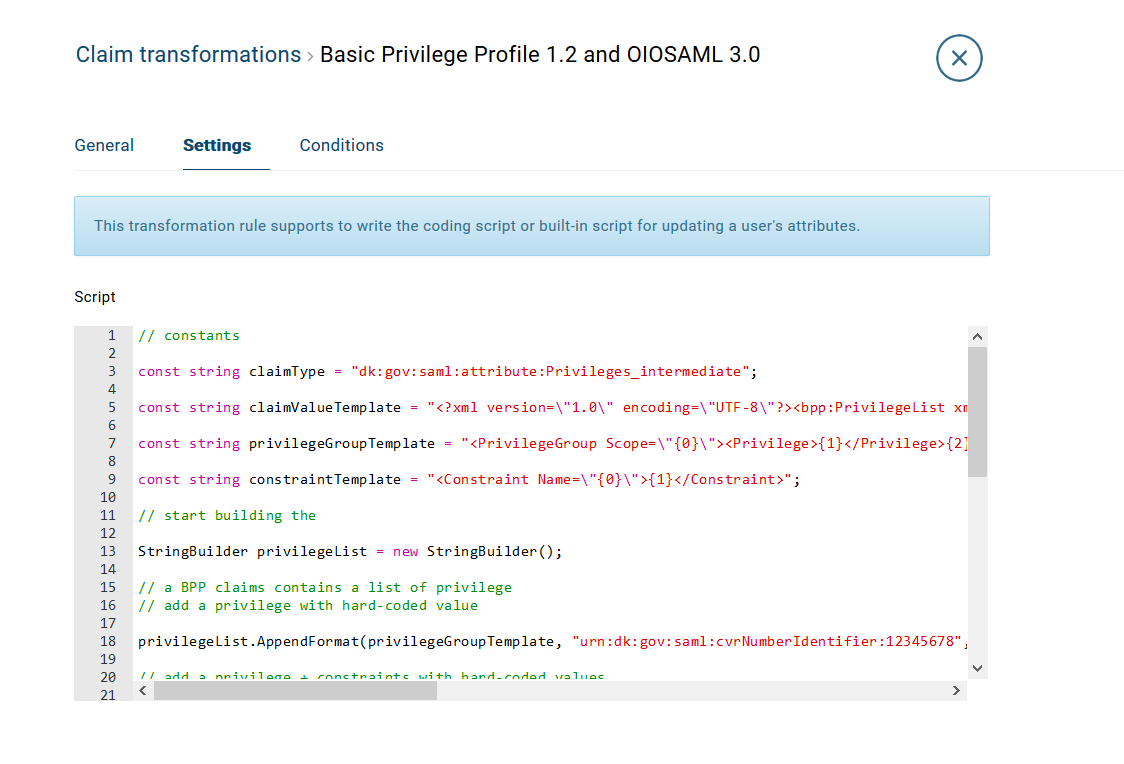Click StringBuilder privilegeList line 13

tap(350, 551)
